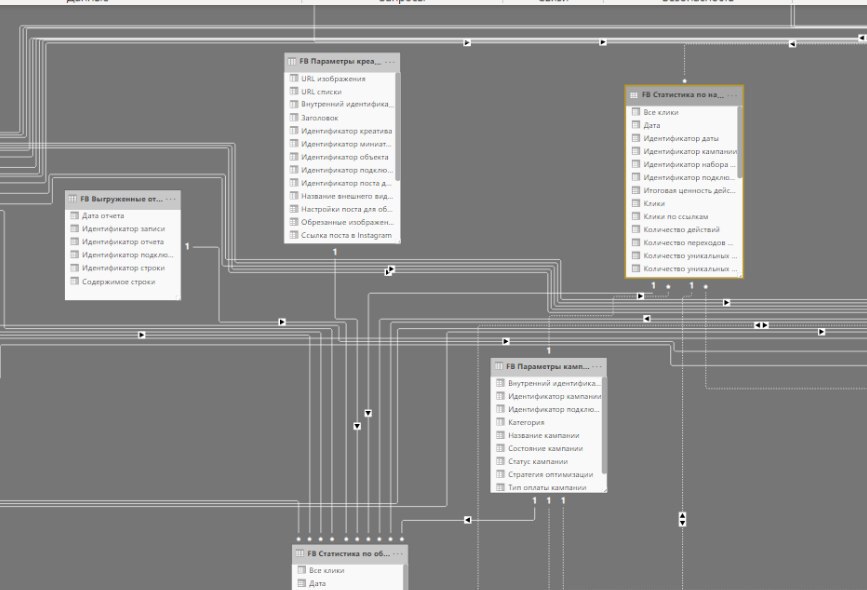The width and height of the screenshot is (867, 590).
Task: Click scrollbar of FB Параметры камп table
Action: (604, 425)
